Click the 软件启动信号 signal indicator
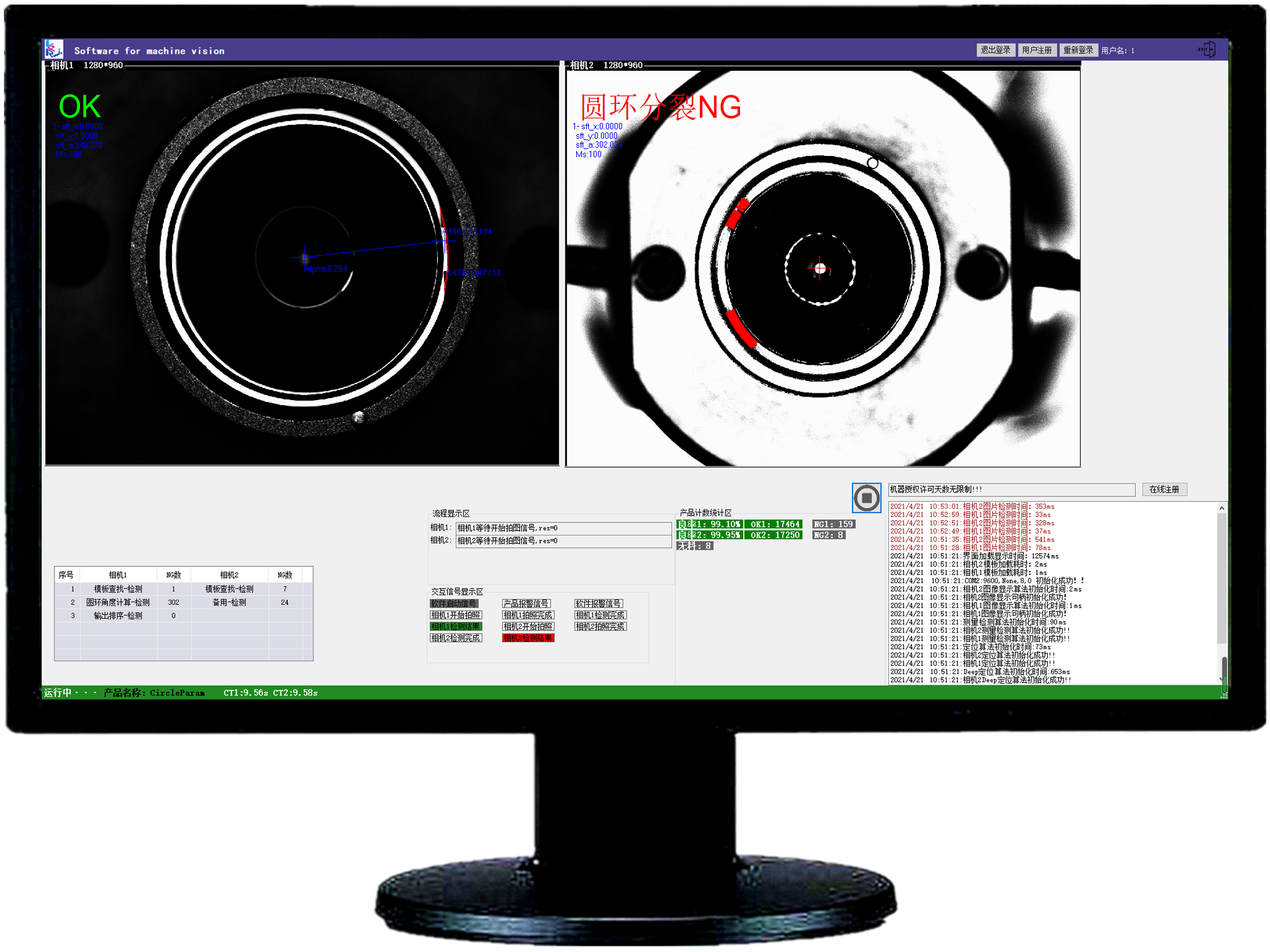1270x952 pixels. [454, 604]
